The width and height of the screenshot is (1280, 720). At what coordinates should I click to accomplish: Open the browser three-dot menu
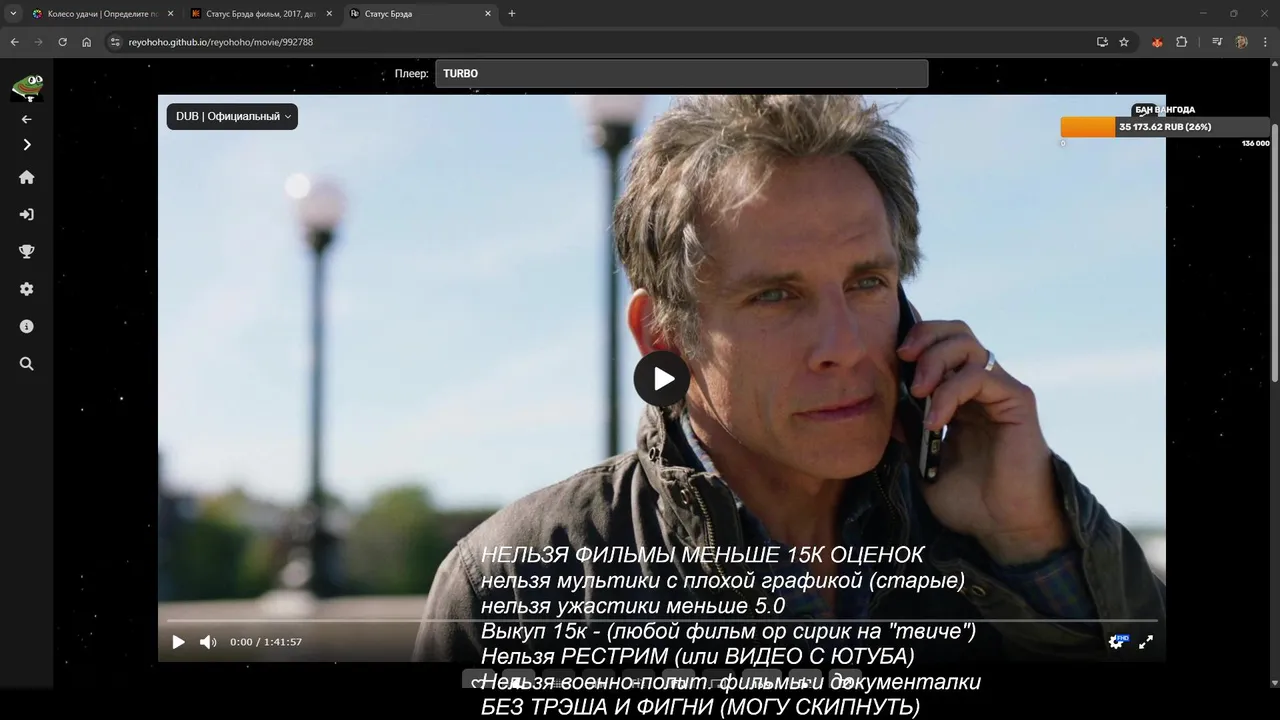tap(1265, 42)
